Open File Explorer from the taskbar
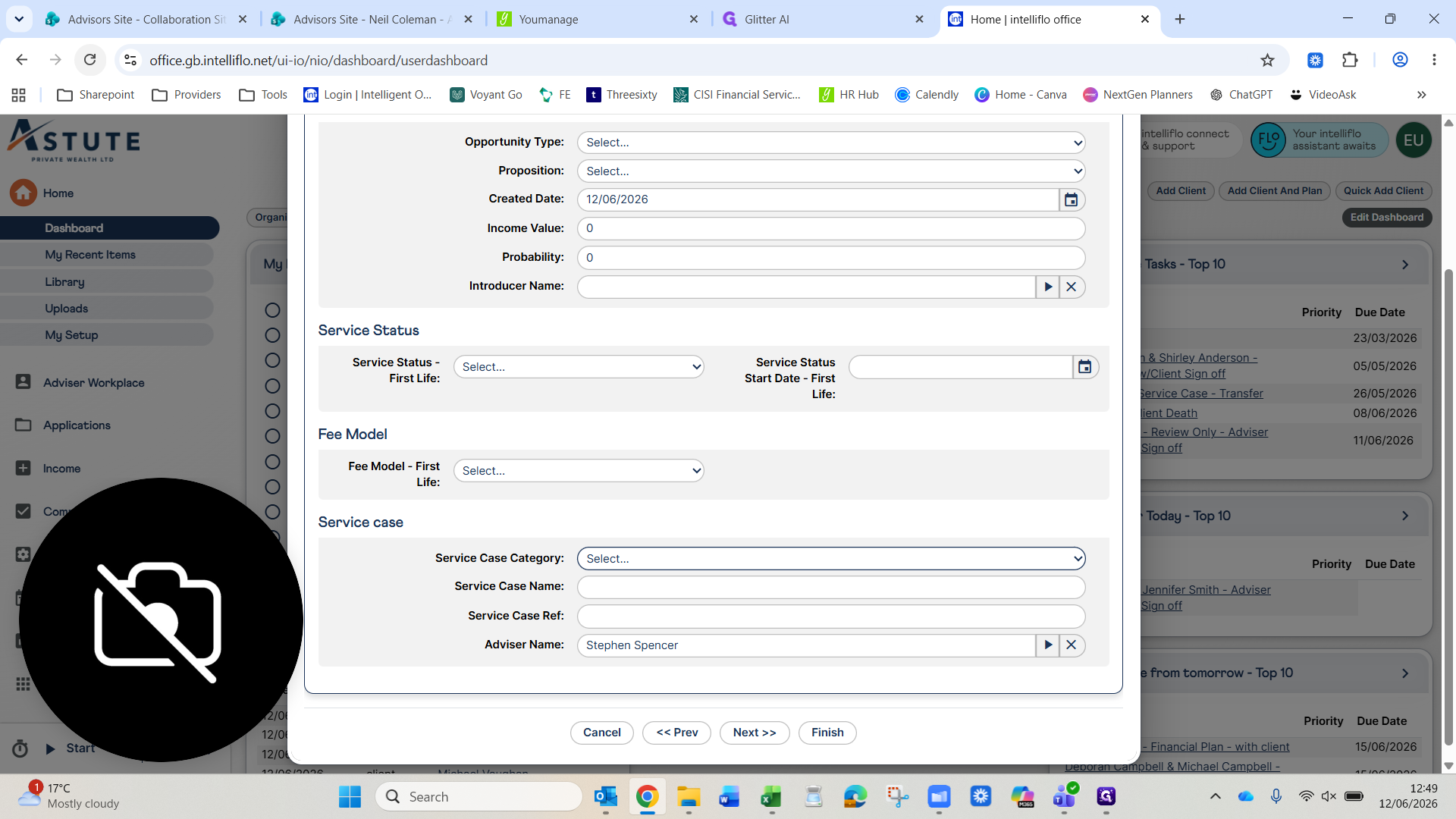1456x819 pixels. click(x=689, y=796)
